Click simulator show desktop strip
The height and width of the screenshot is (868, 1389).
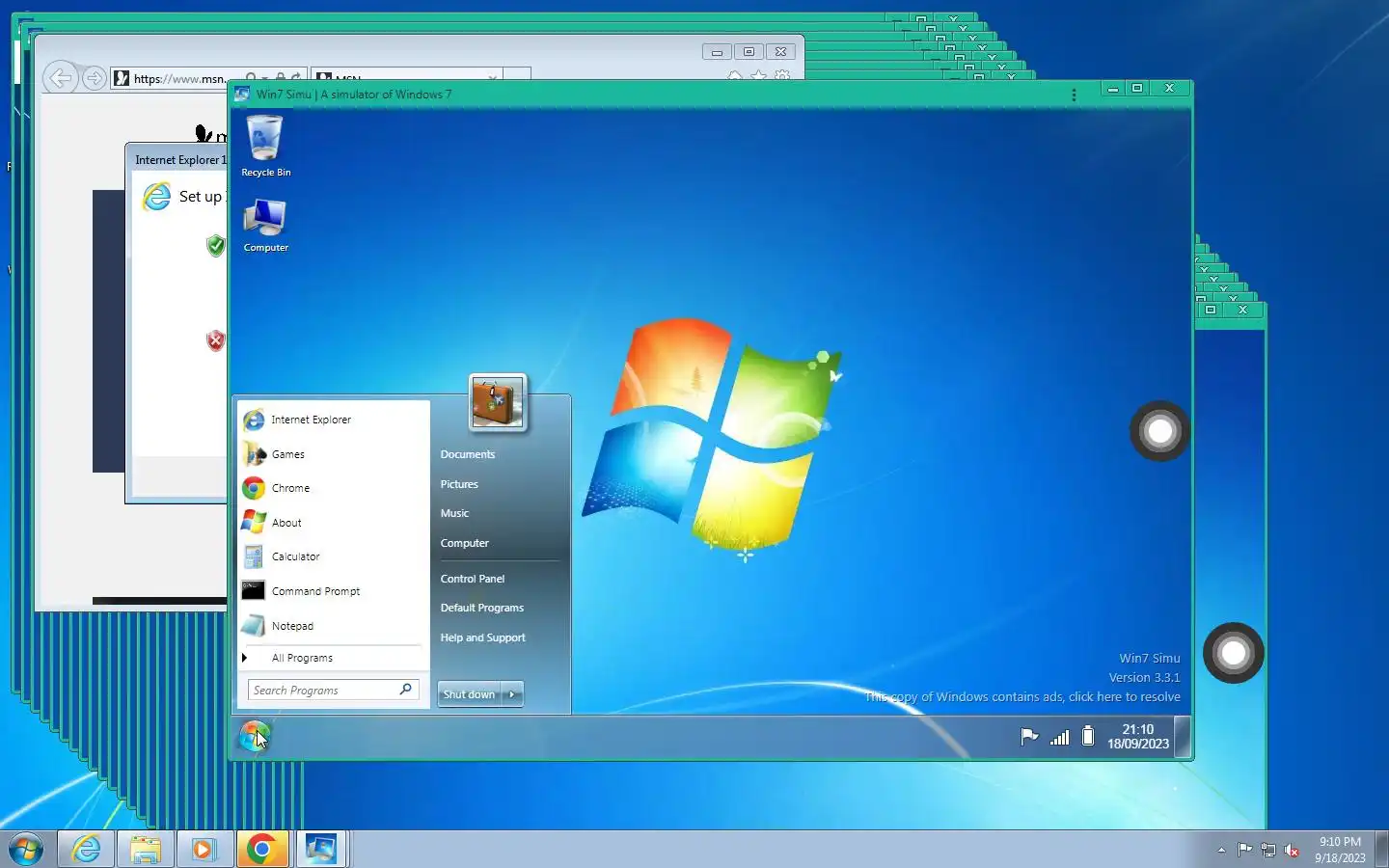[x=1183, y=737]
